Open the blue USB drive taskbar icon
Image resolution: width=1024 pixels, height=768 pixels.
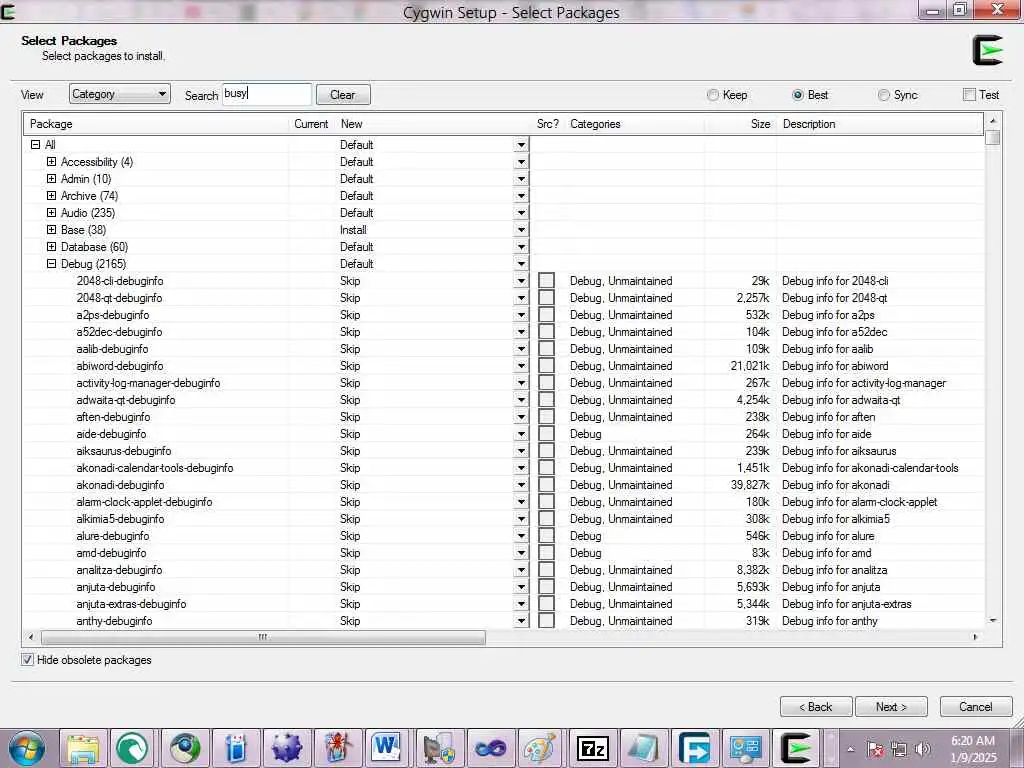pos(236,748)
